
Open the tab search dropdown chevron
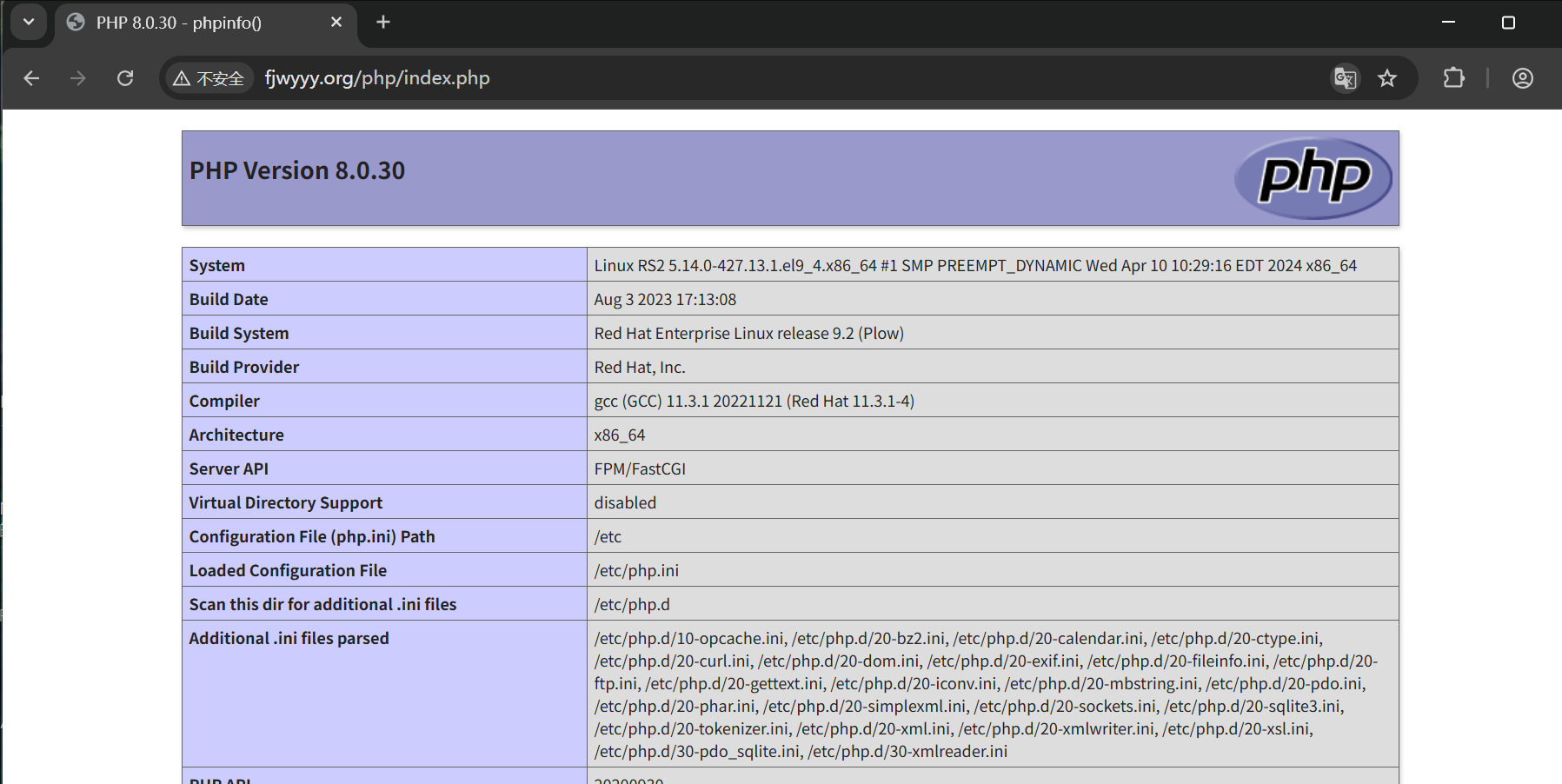point(29,23)
